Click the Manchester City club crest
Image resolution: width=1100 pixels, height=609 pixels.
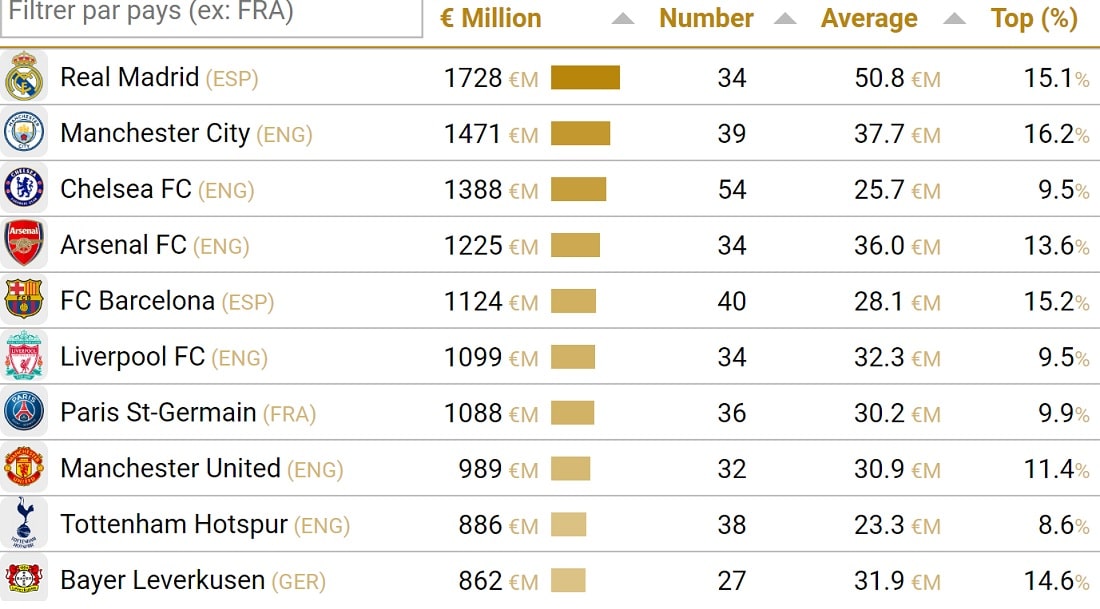[24, 133]
